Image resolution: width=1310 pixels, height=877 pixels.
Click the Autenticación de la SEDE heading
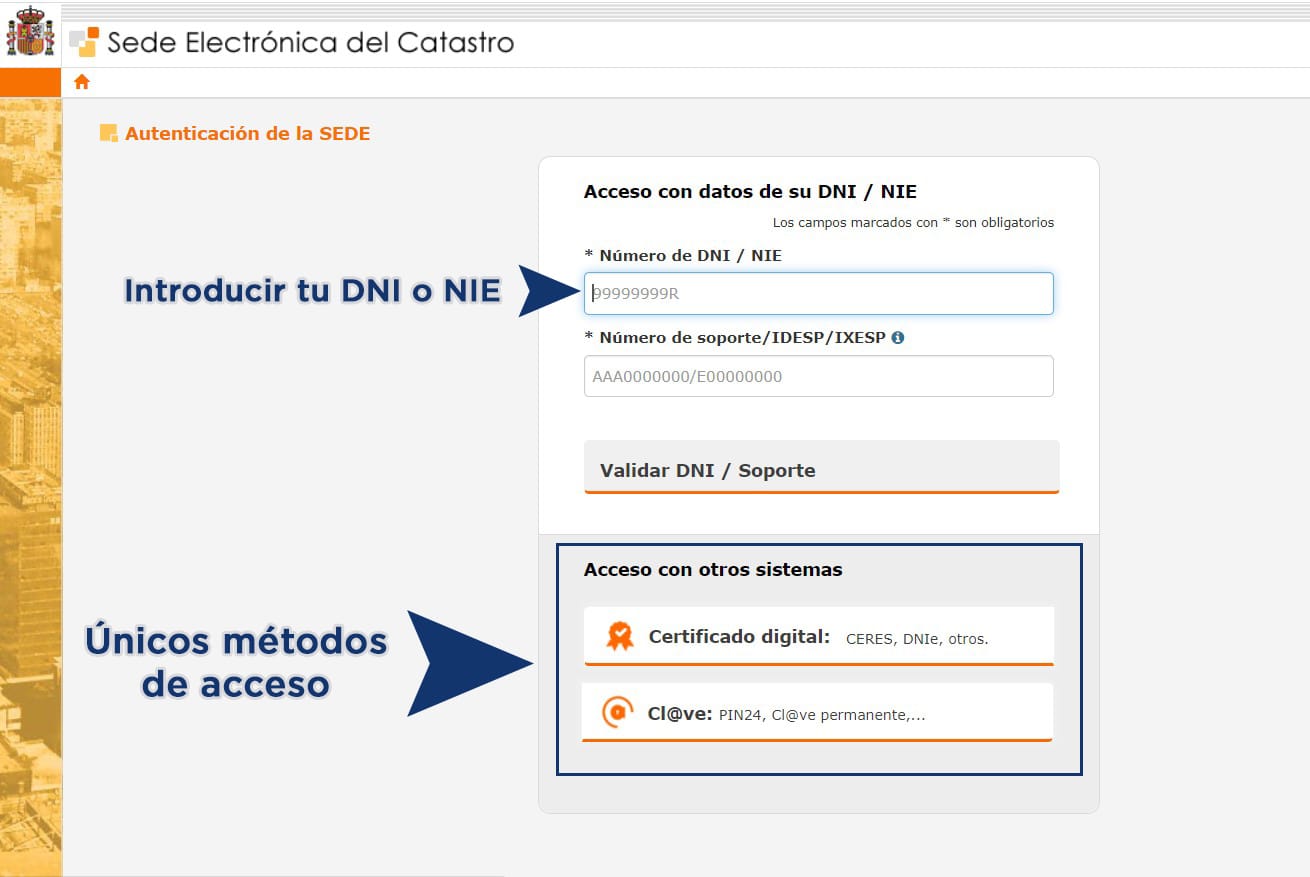[247, 133]
